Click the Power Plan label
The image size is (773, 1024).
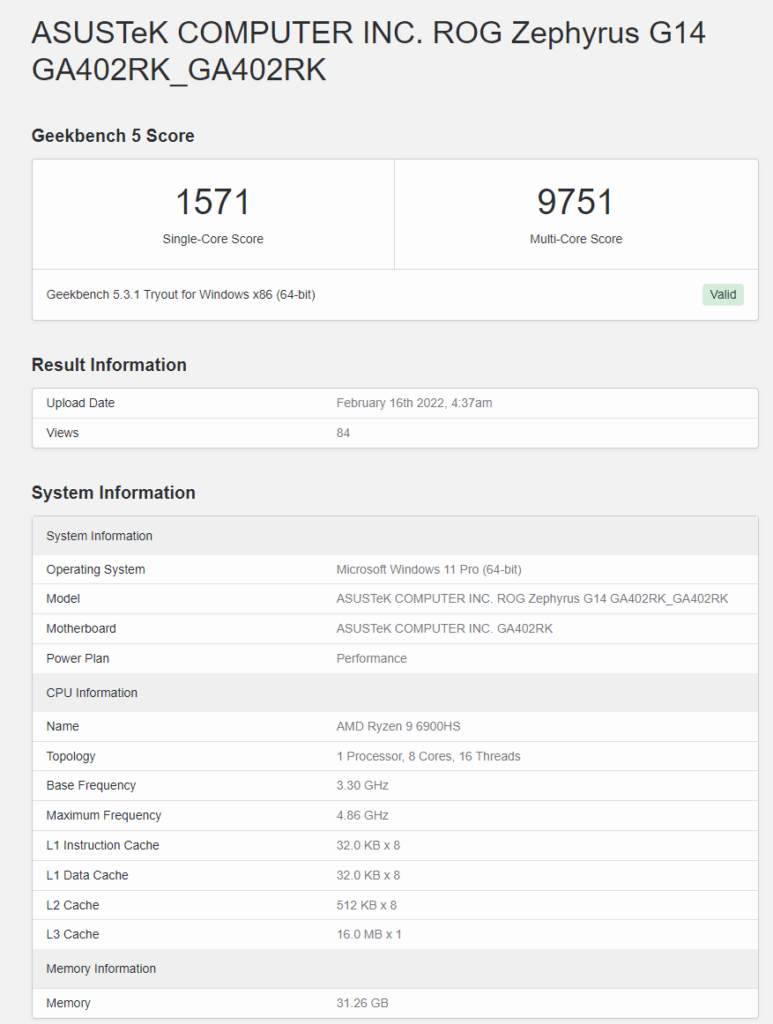click(x=78, y=659)
